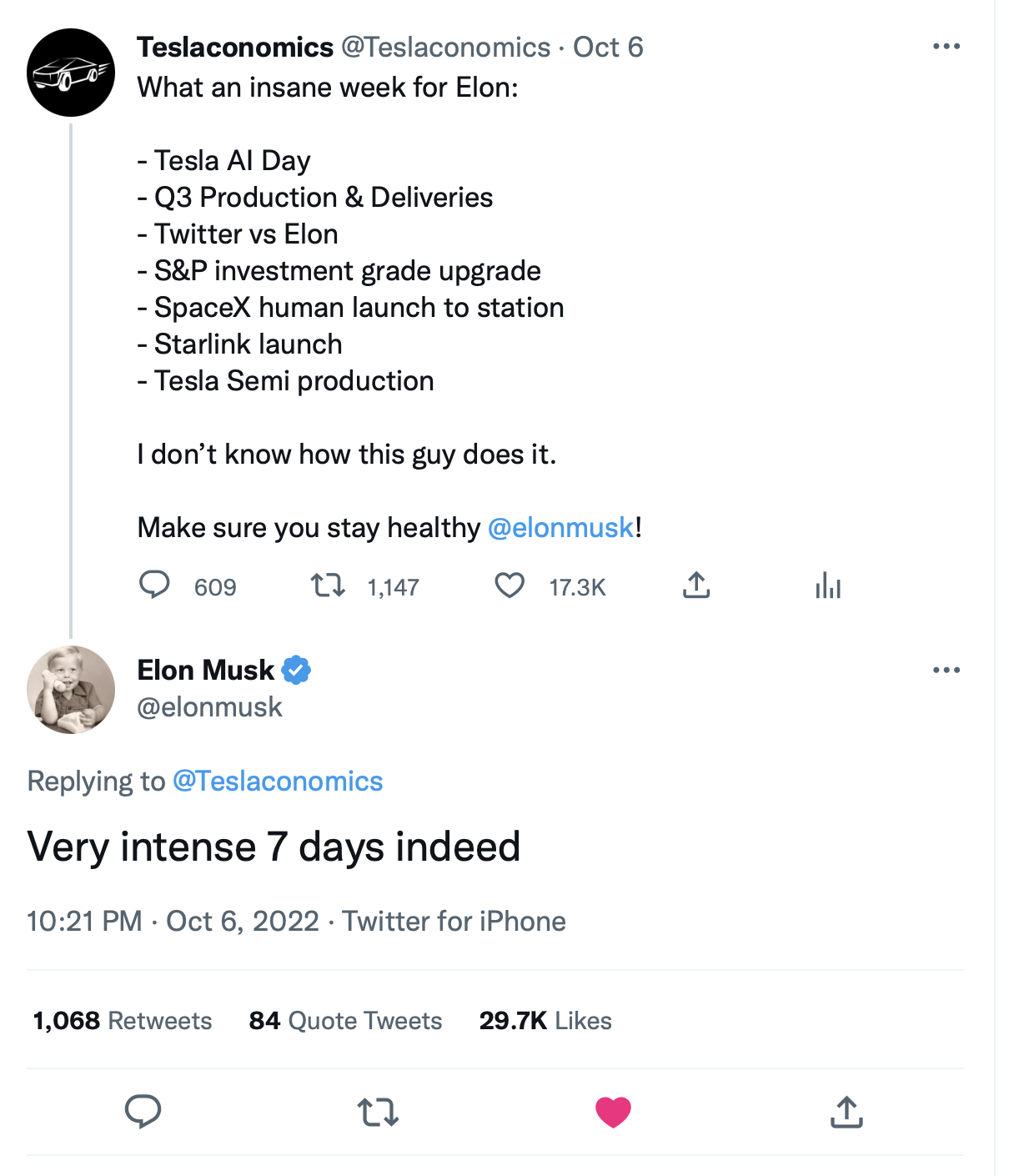Like the Teslaconomics tweet

[x=510, y=585]
